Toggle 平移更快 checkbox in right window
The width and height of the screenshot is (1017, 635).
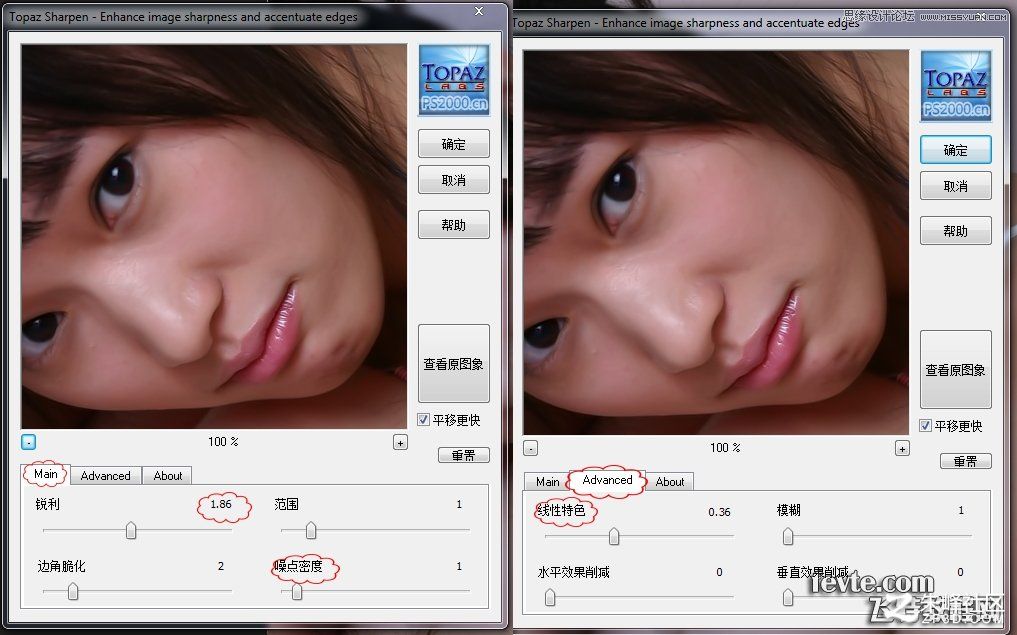[x=926, y=425]
